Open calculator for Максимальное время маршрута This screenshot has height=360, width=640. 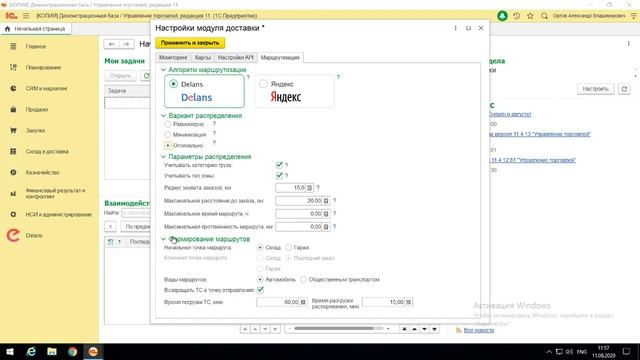tap(326, 214)
